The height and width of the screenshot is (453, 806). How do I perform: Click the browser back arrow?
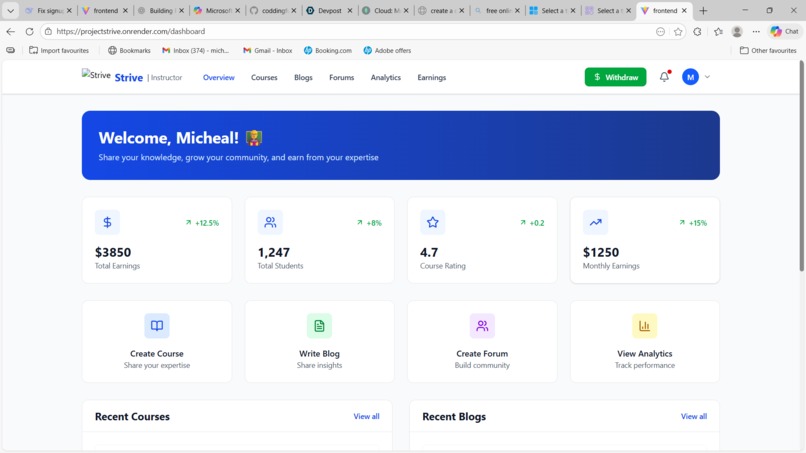click(x=10, y=31)
